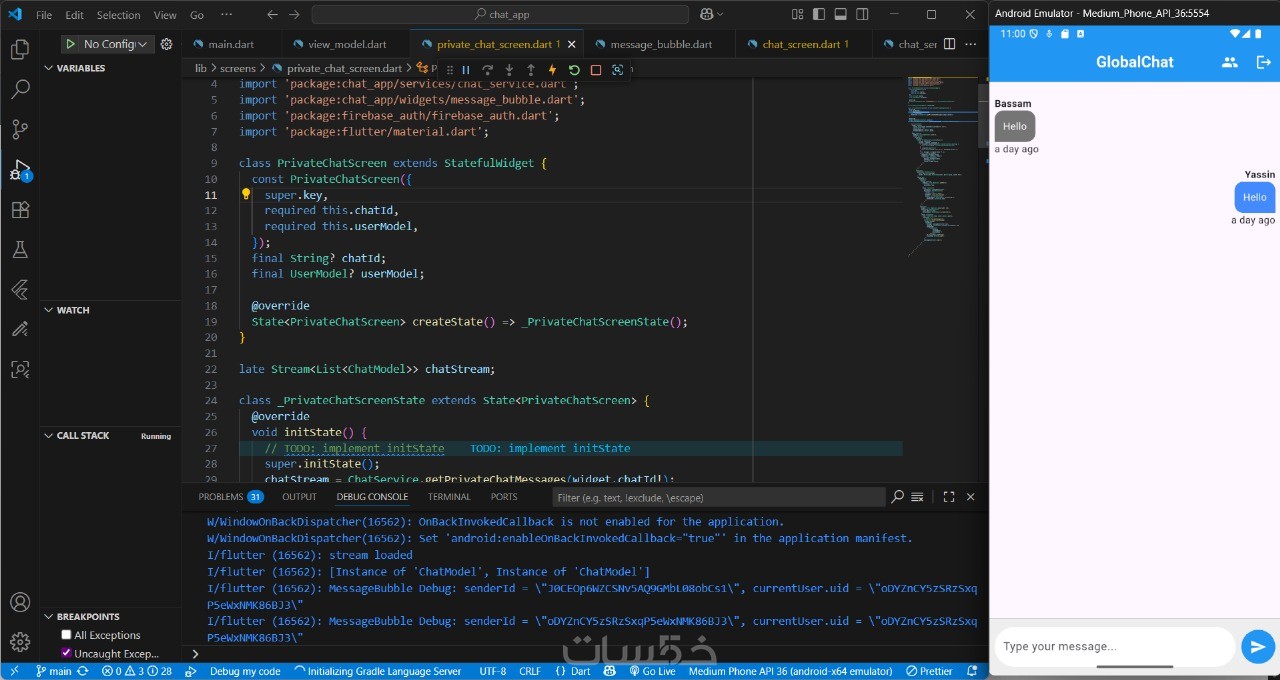Open the Selection menu

click(118, 15)
